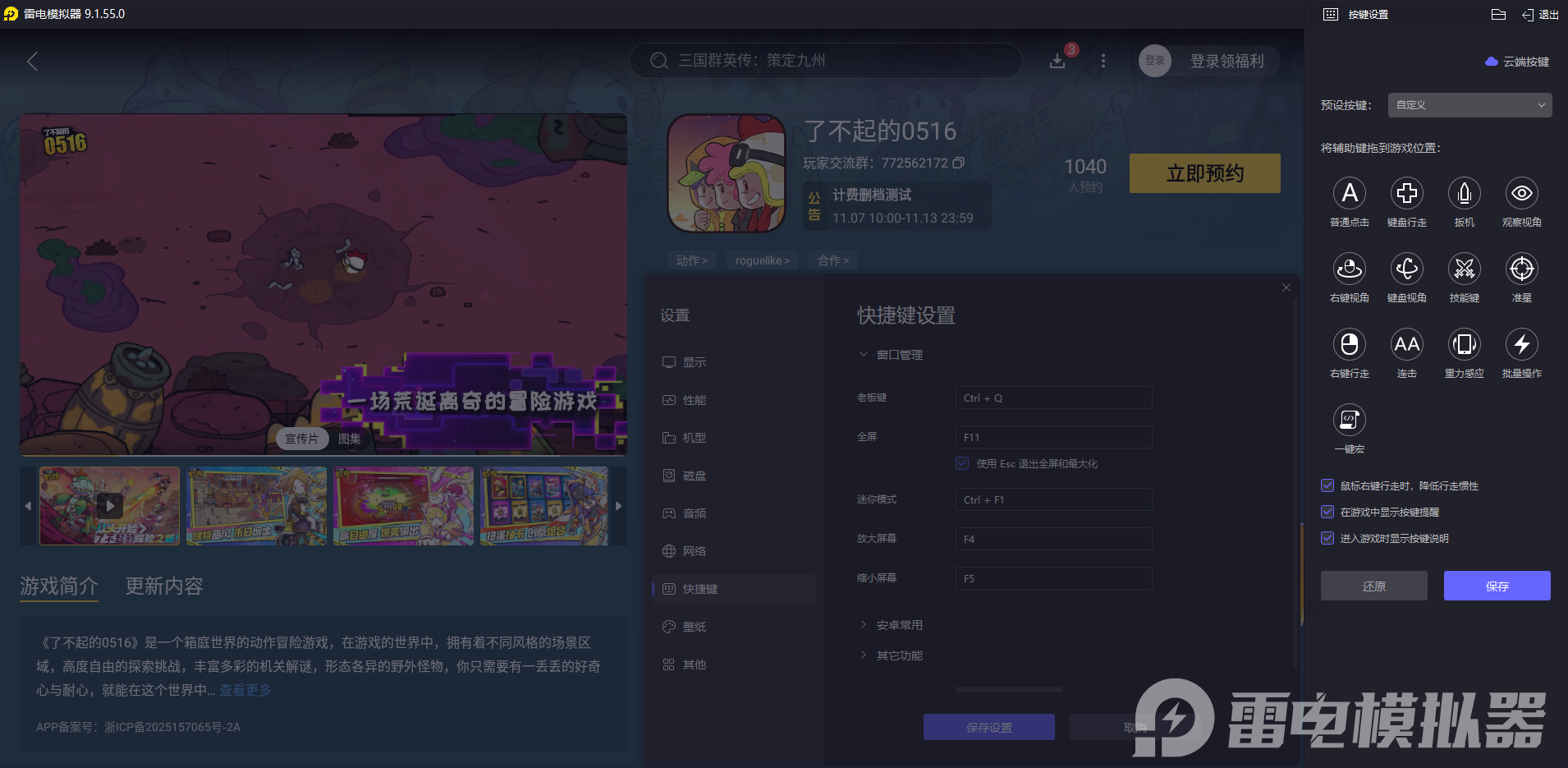Select the 重力感应 gravity sensor mapping
Image resolution: width=1568 pixels, height=768 pixels.
1464,345
